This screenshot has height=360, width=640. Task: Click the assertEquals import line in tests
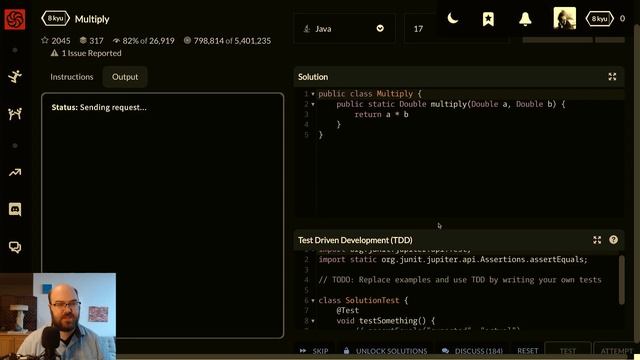(453, 260)
